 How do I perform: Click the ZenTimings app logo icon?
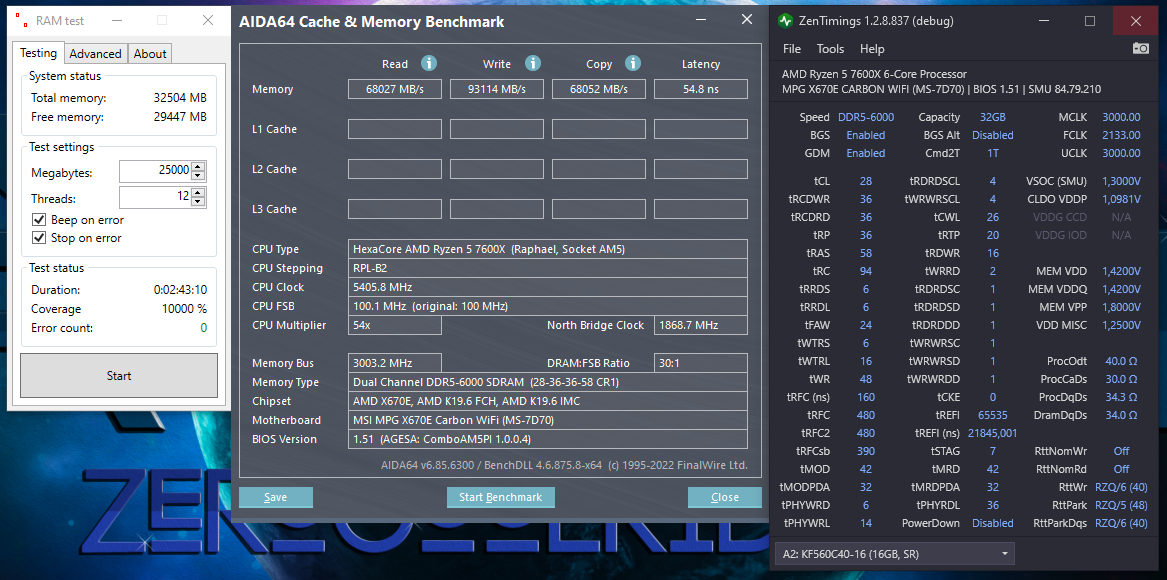click(785, 21)
